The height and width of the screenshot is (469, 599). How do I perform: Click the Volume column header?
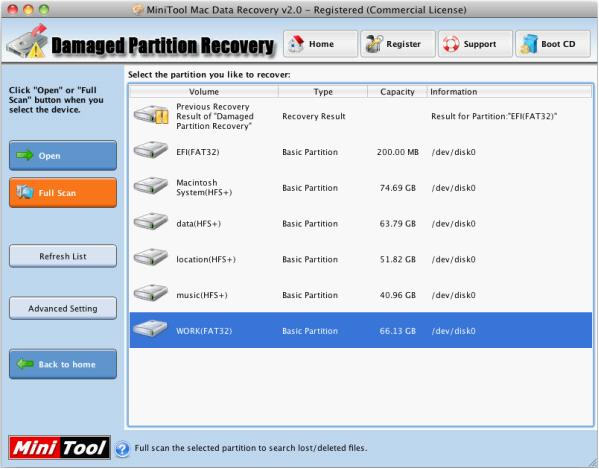[x=204, y=92]
